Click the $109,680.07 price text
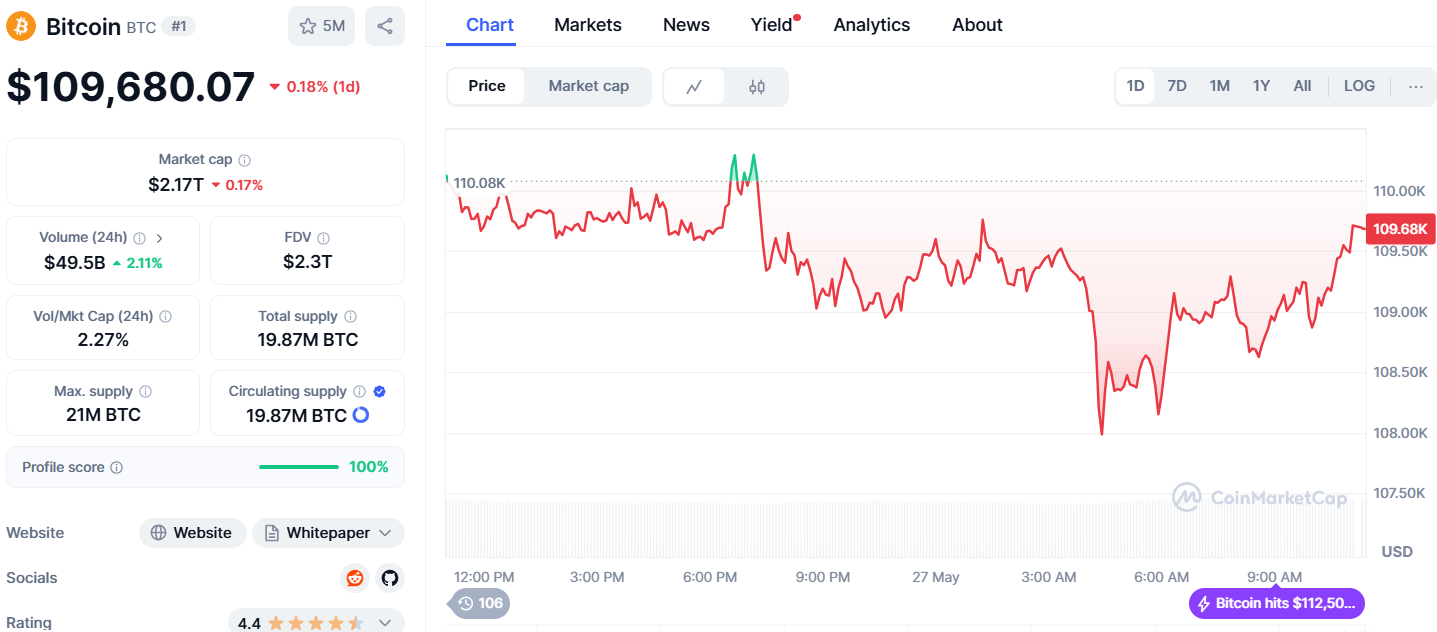The image size is (1437, 632). pos(131,87)
